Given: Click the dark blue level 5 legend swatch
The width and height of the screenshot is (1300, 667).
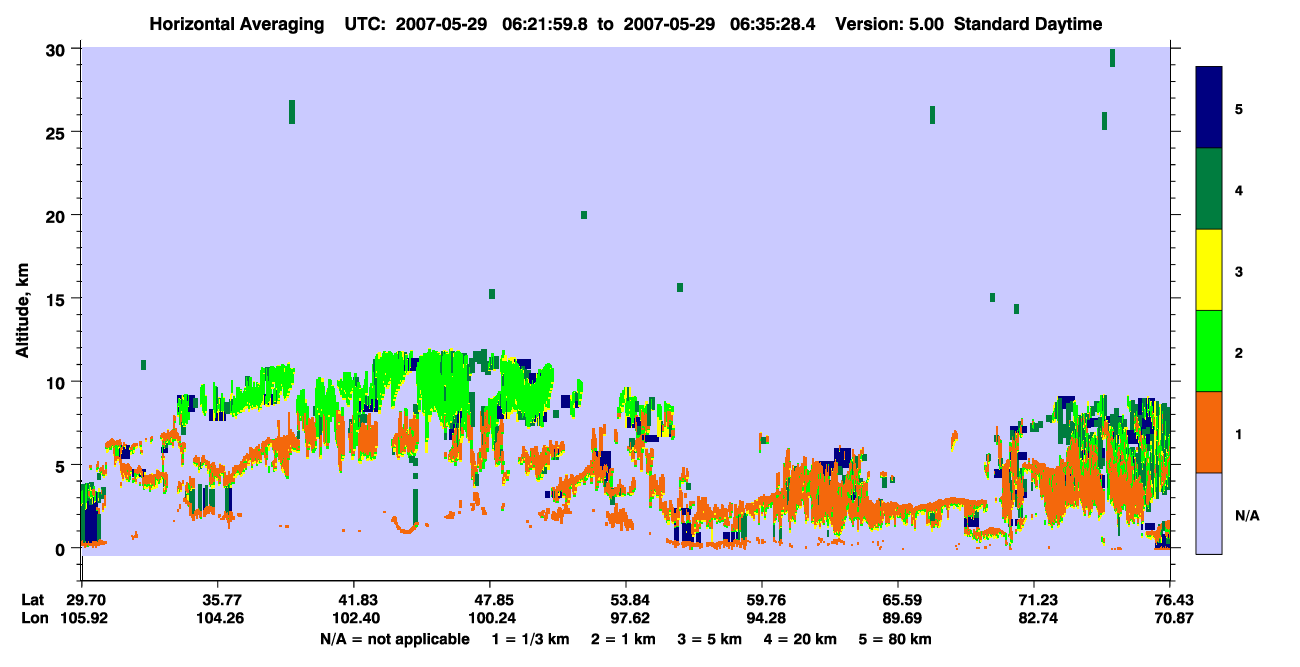Looking at the screenshot, I should coord(1209,107).
